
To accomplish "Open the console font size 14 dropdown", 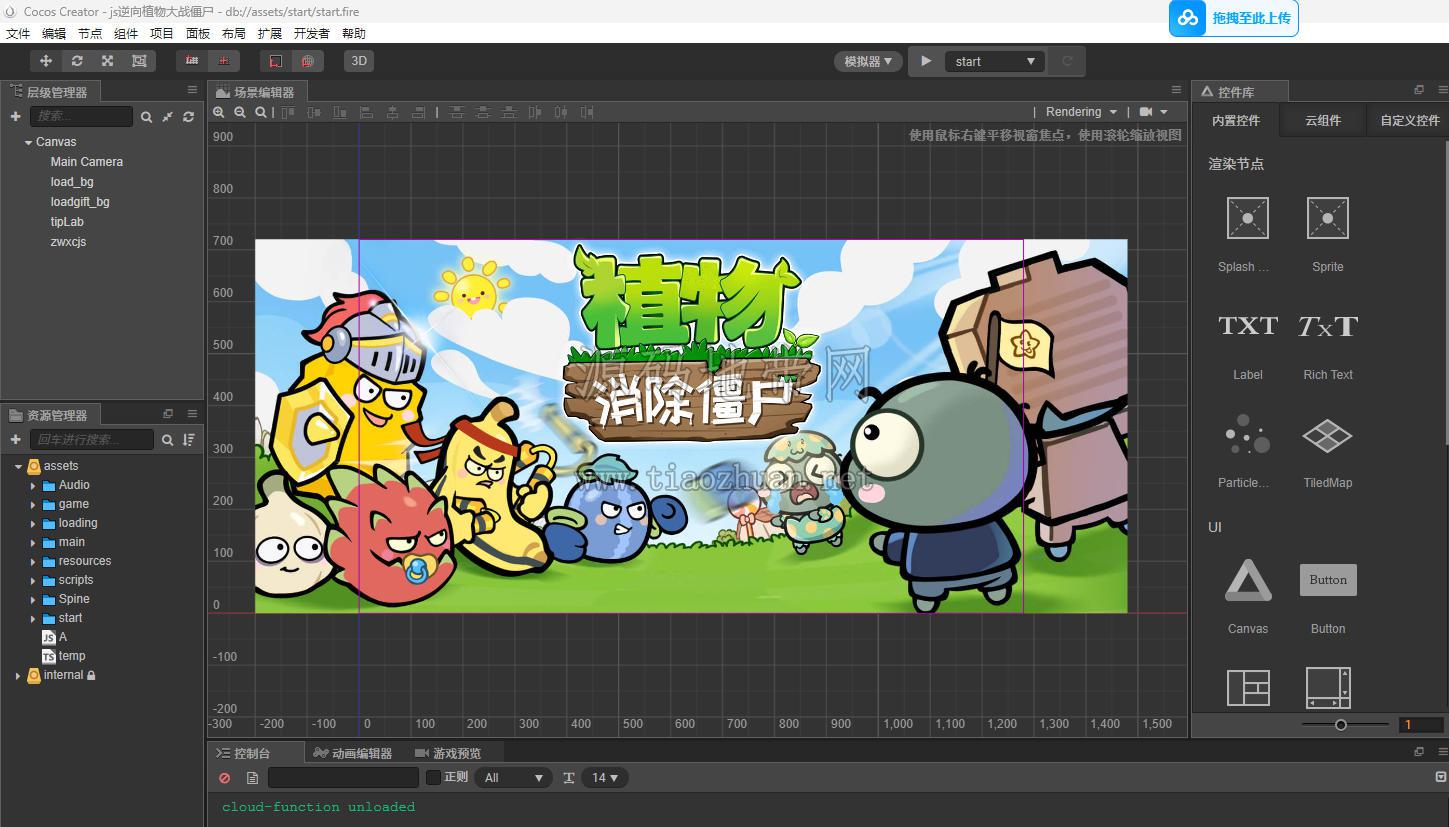I will click(x=604, y=777).
